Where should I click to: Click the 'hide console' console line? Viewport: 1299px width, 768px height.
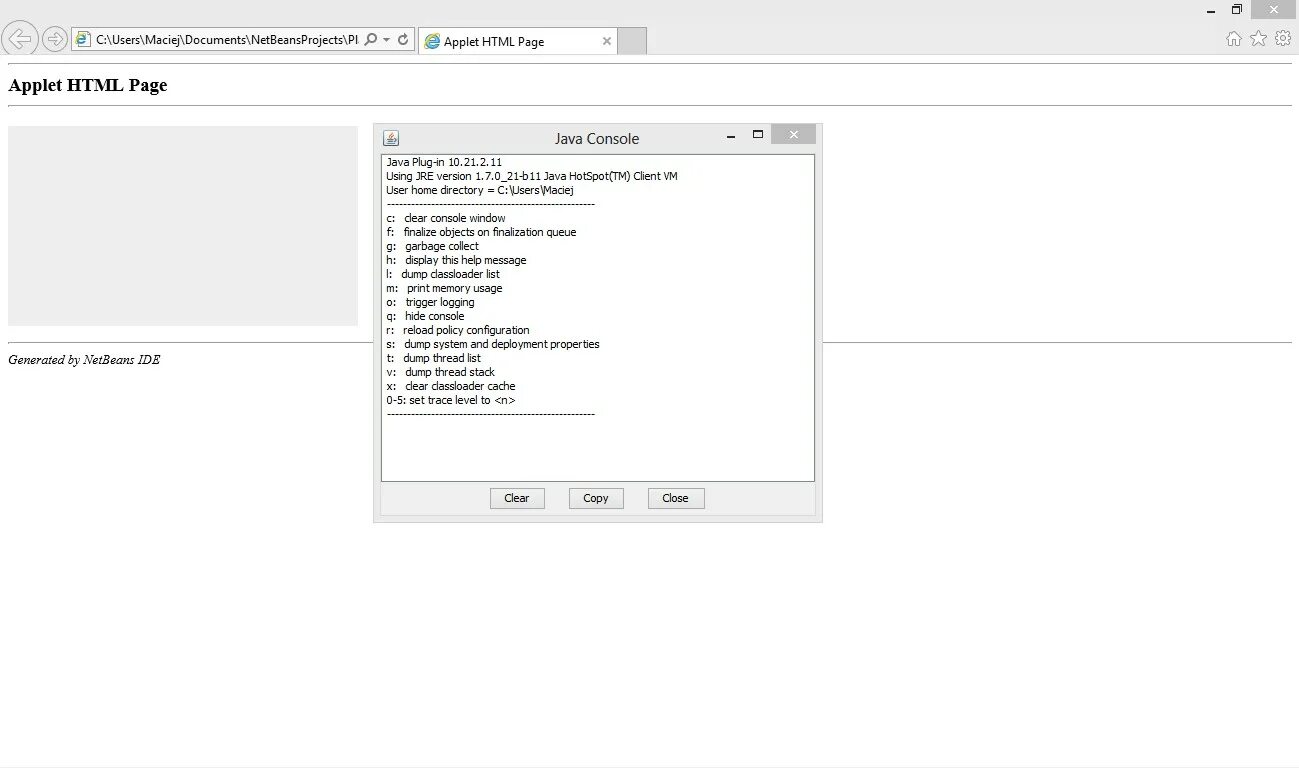425,316
